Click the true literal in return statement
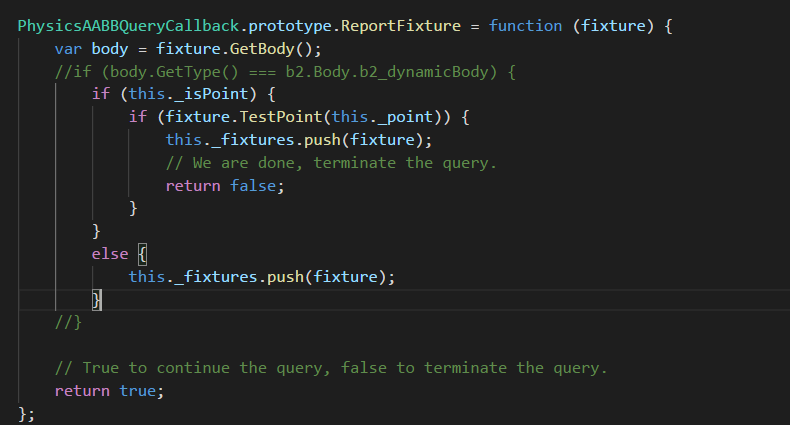The width and height of the screenshot is (790, 425). [x=138, y=391]
